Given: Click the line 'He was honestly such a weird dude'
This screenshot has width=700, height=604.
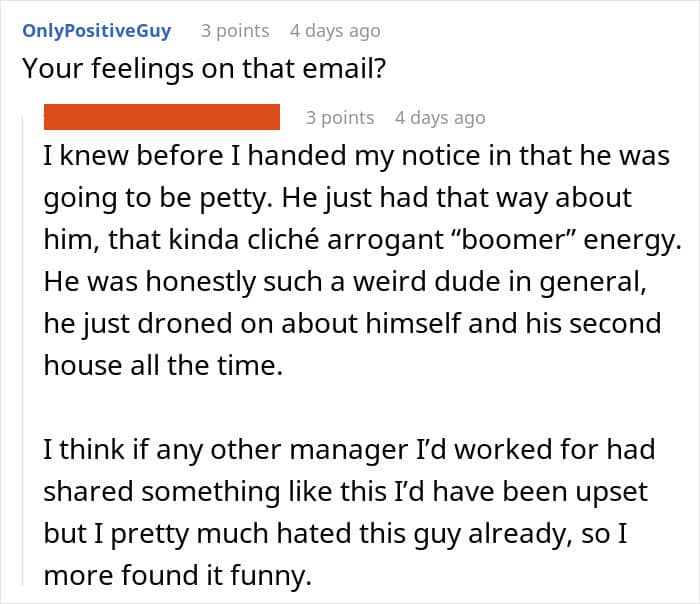Looking at the screenshot, I should click(345, 282).
